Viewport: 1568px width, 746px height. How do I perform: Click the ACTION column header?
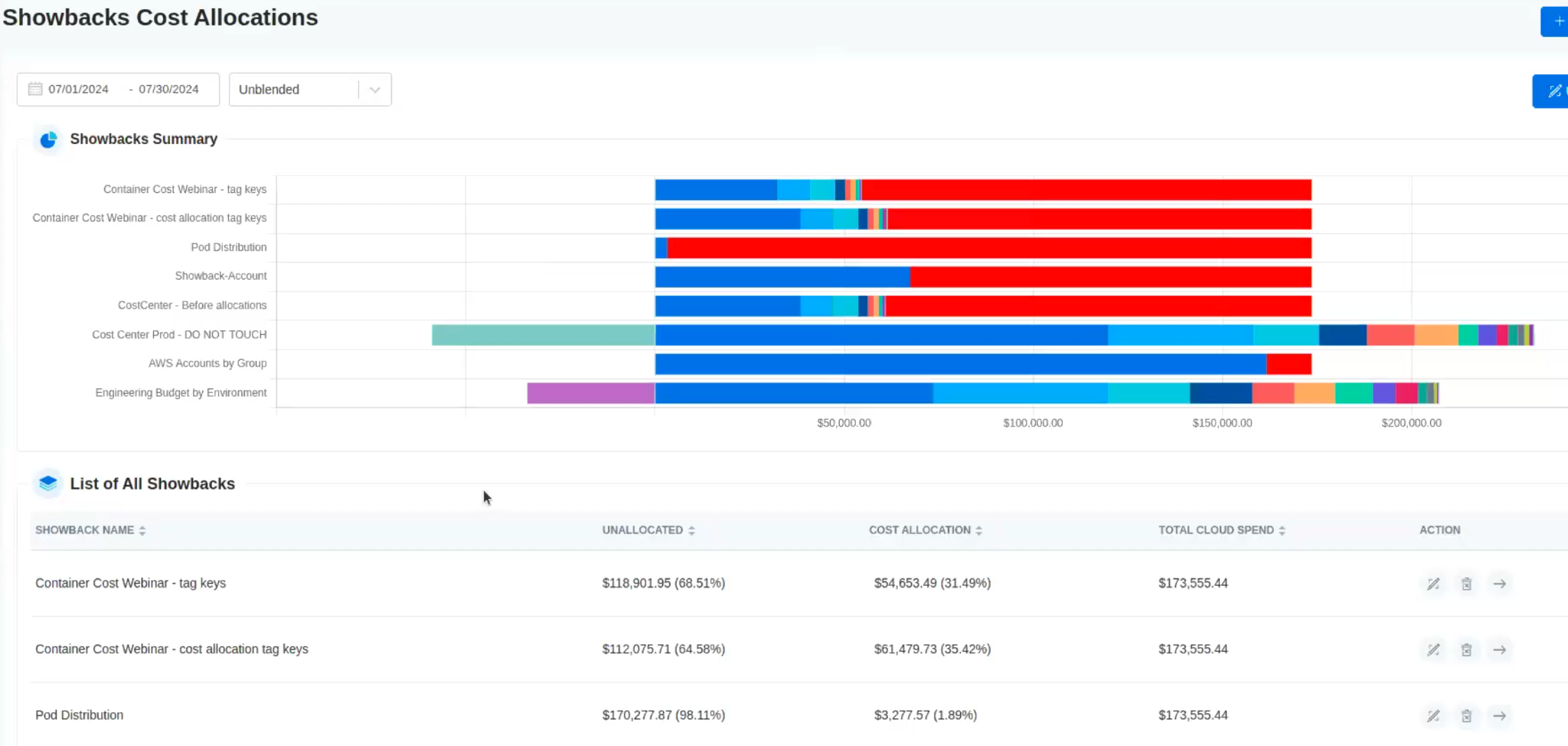[x=1439, y=530]
